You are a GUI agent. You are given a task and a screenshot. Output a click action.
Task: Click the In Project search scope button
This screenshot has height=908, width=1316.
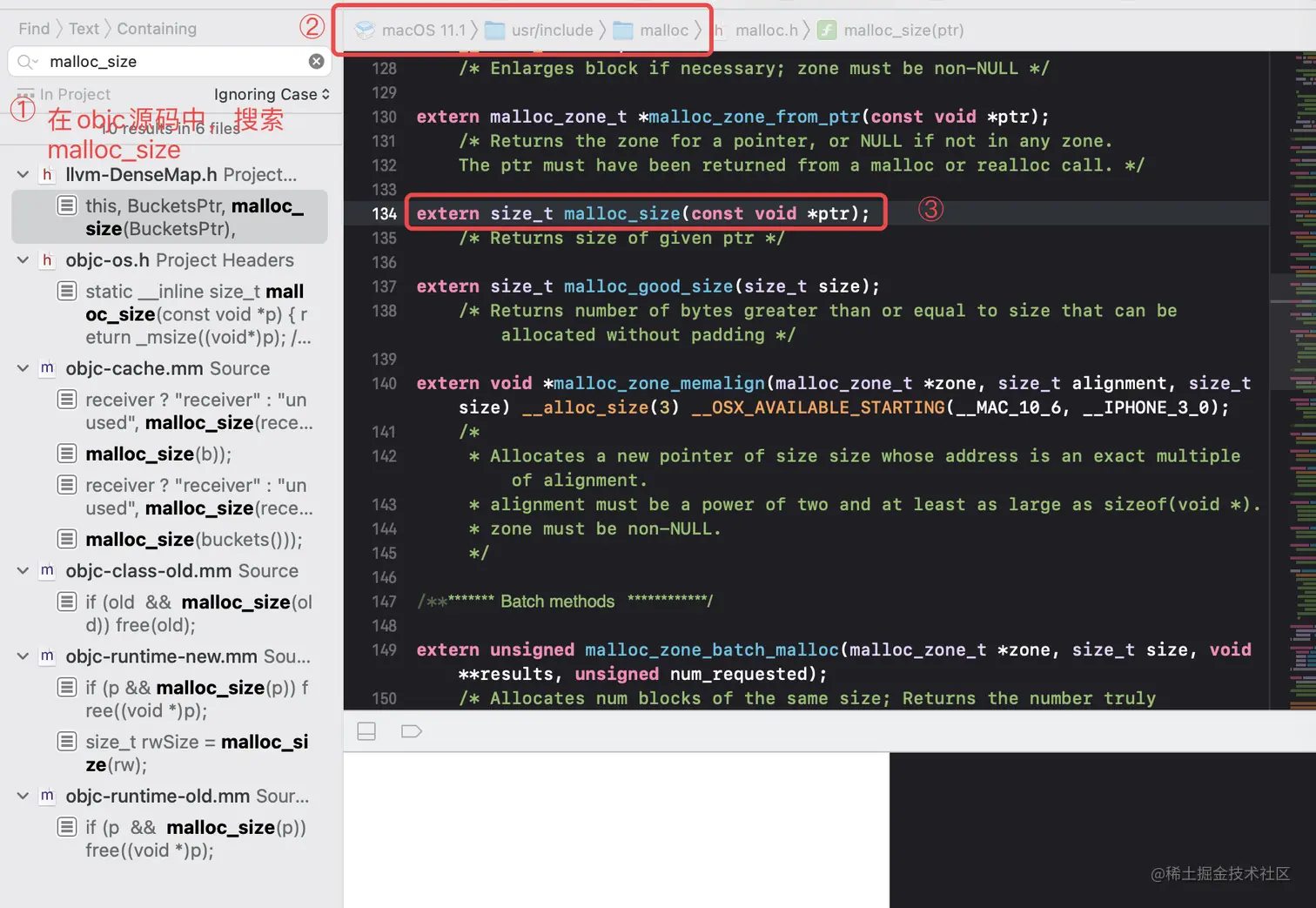(64, 94)
